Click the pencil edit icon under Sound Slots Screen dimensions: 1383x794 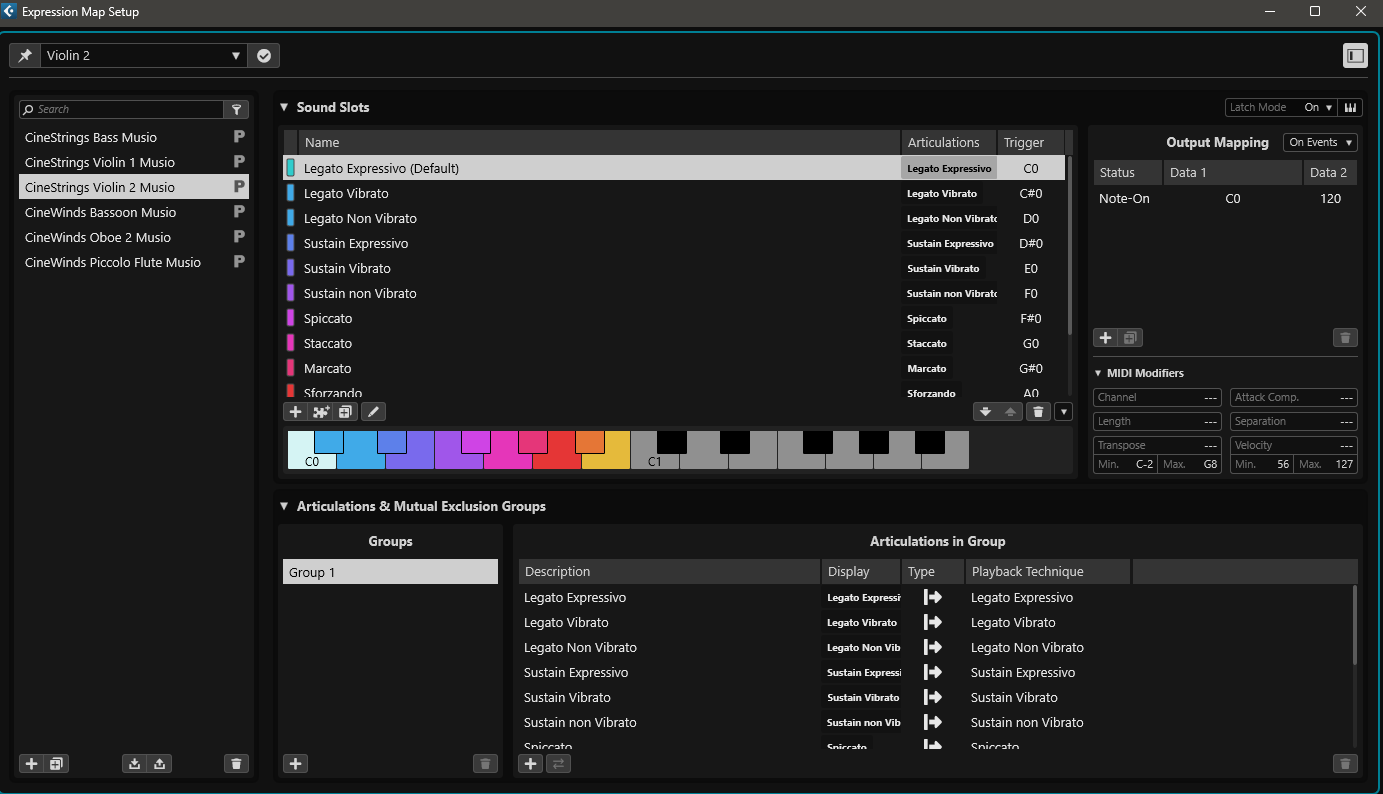[373, 412]
